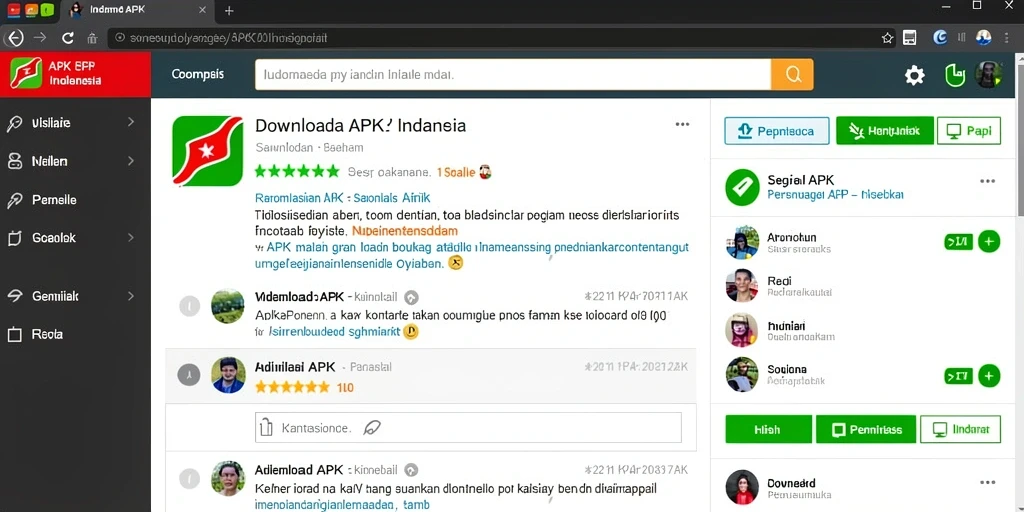The image size is (1024, 512).
Task: Click the Downloada APK green-red app icon
Action: click(x=208, y=151)
